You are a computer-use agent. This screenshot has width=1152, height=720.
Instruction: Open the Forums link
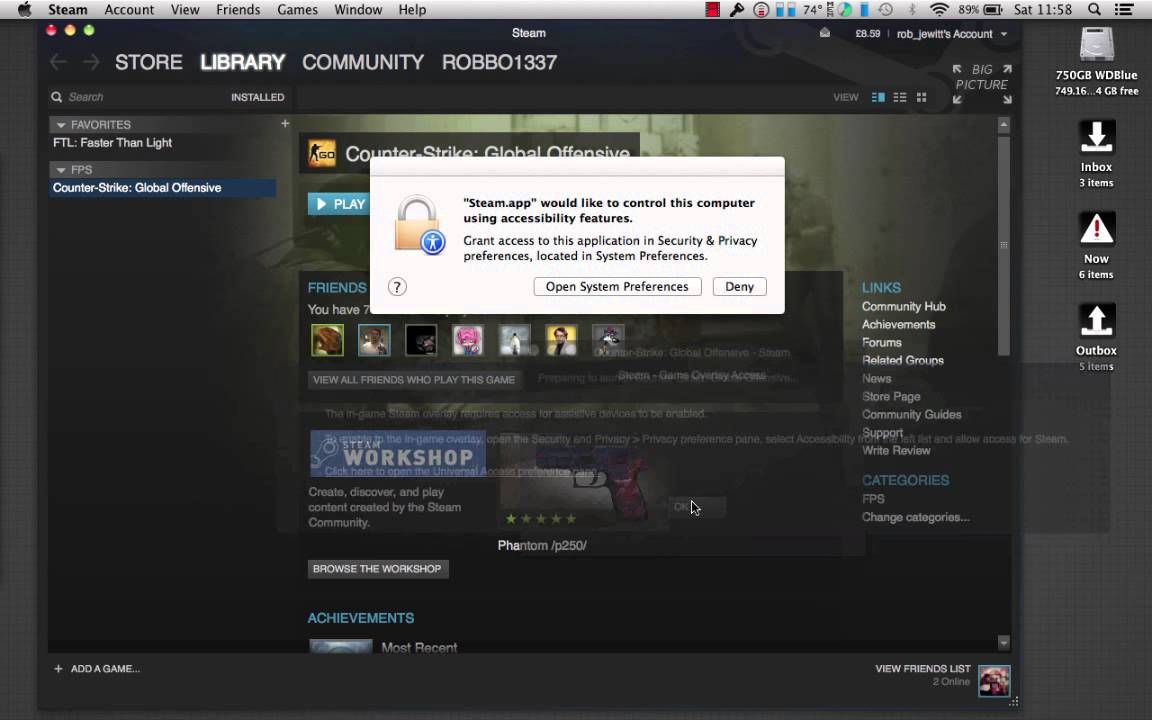(882, 342)
